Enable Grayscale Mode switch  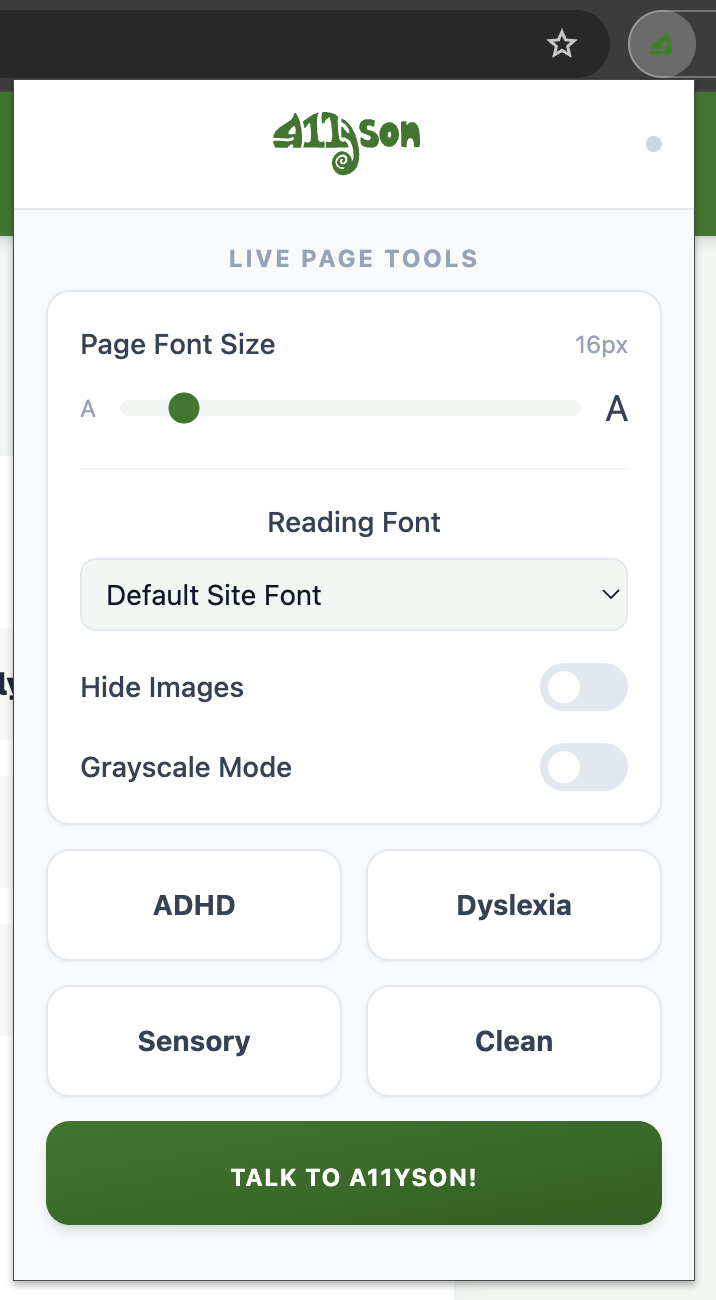click(x=584, y=767)
